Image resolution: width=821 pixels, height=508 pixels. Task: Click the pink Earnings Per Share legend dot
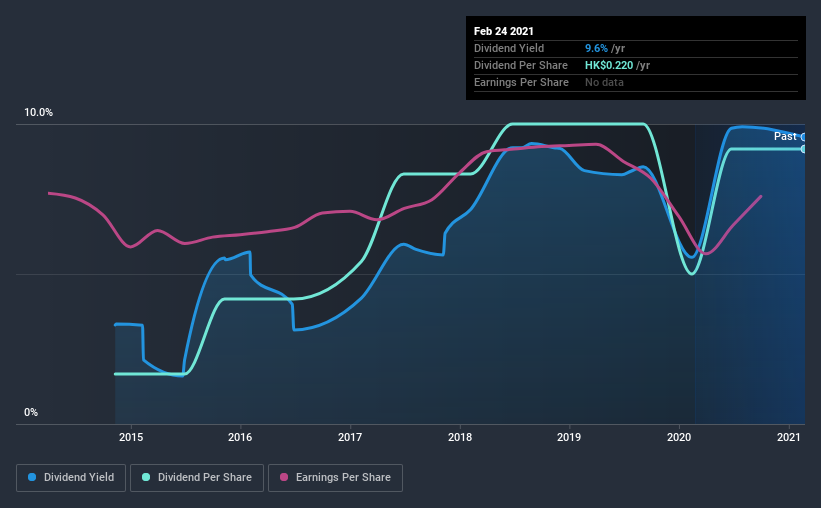tap(284, 477)
